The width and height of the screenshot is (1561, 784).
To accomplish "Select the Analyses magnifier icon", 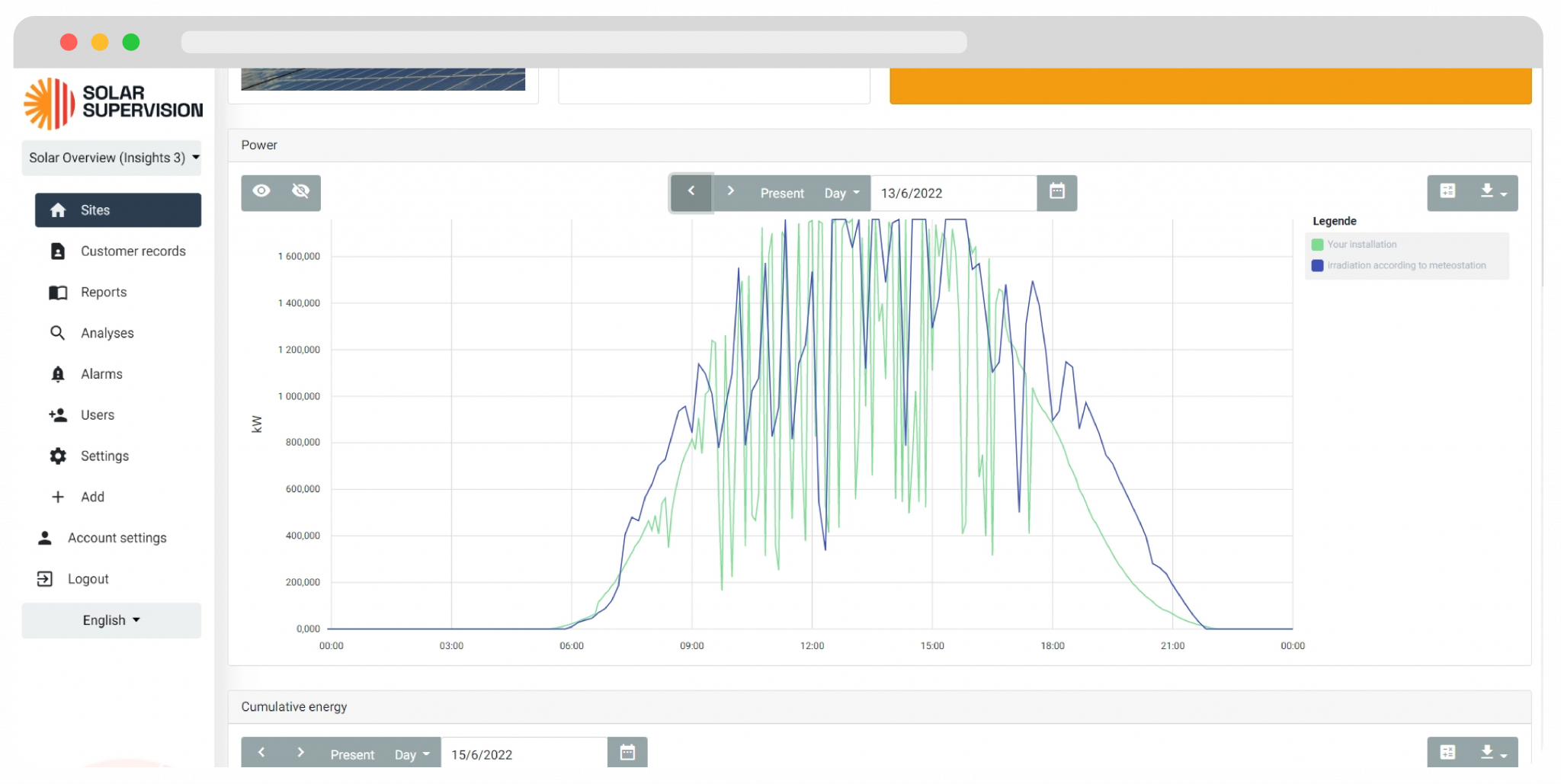I will pyautogui.click(x=57, y=333).
